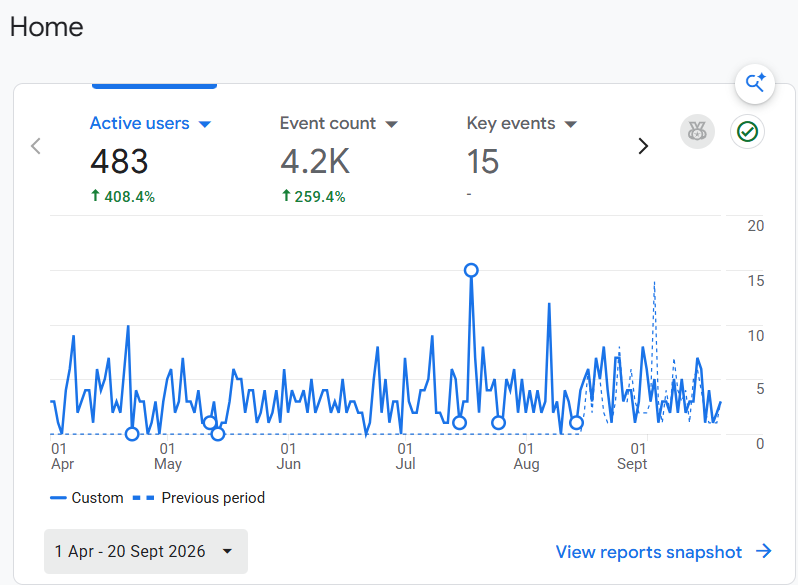Click the green checkmark data quality icon

[747, 132]
